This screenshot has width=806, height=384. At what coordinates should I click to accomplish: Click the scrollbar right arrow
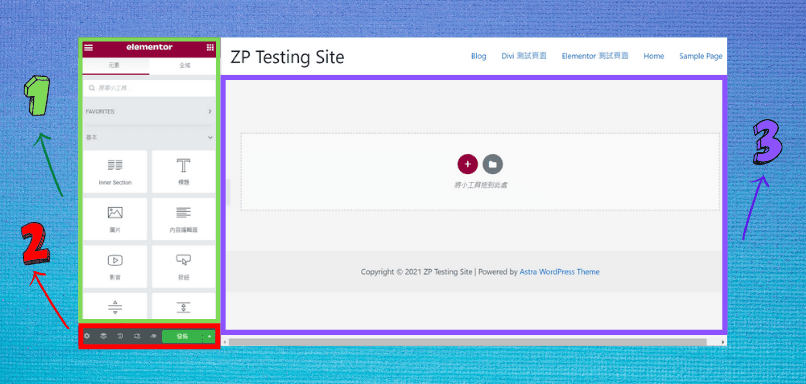pos(723,342)
